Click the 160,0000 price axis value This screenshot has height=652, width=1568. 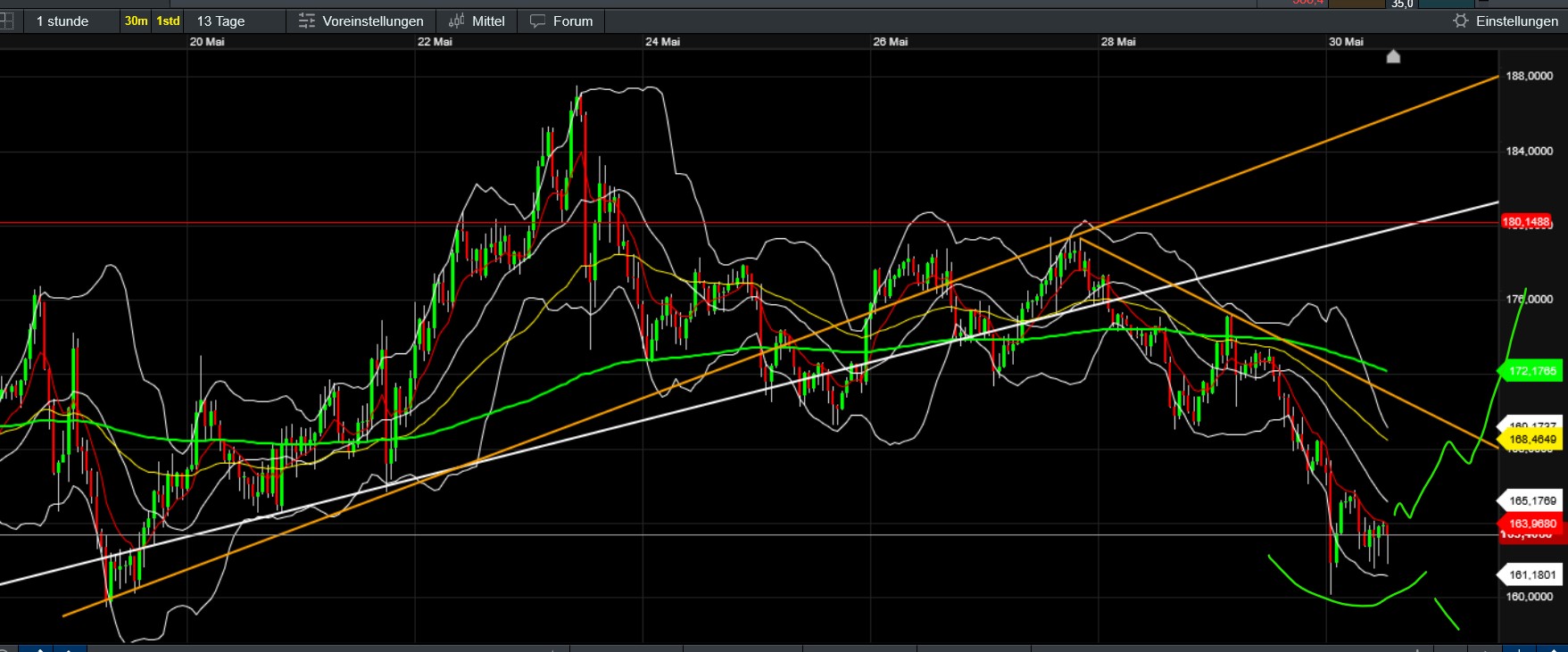(1530, 597)
